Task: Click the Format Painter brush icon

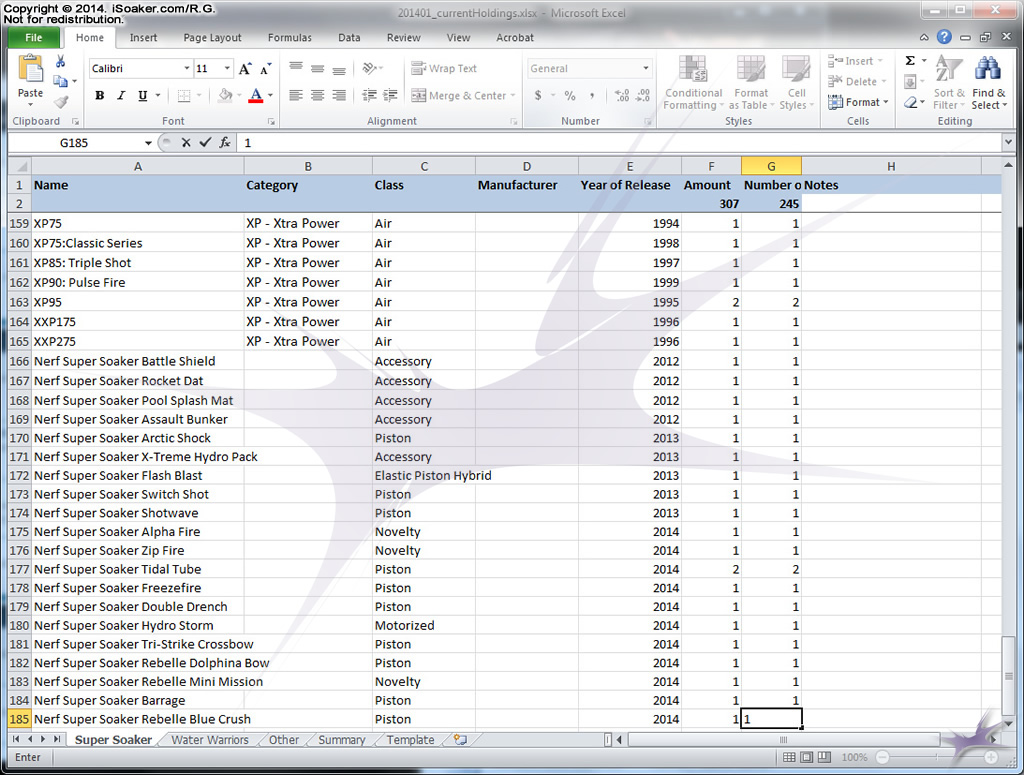Action: coord(61,101)
